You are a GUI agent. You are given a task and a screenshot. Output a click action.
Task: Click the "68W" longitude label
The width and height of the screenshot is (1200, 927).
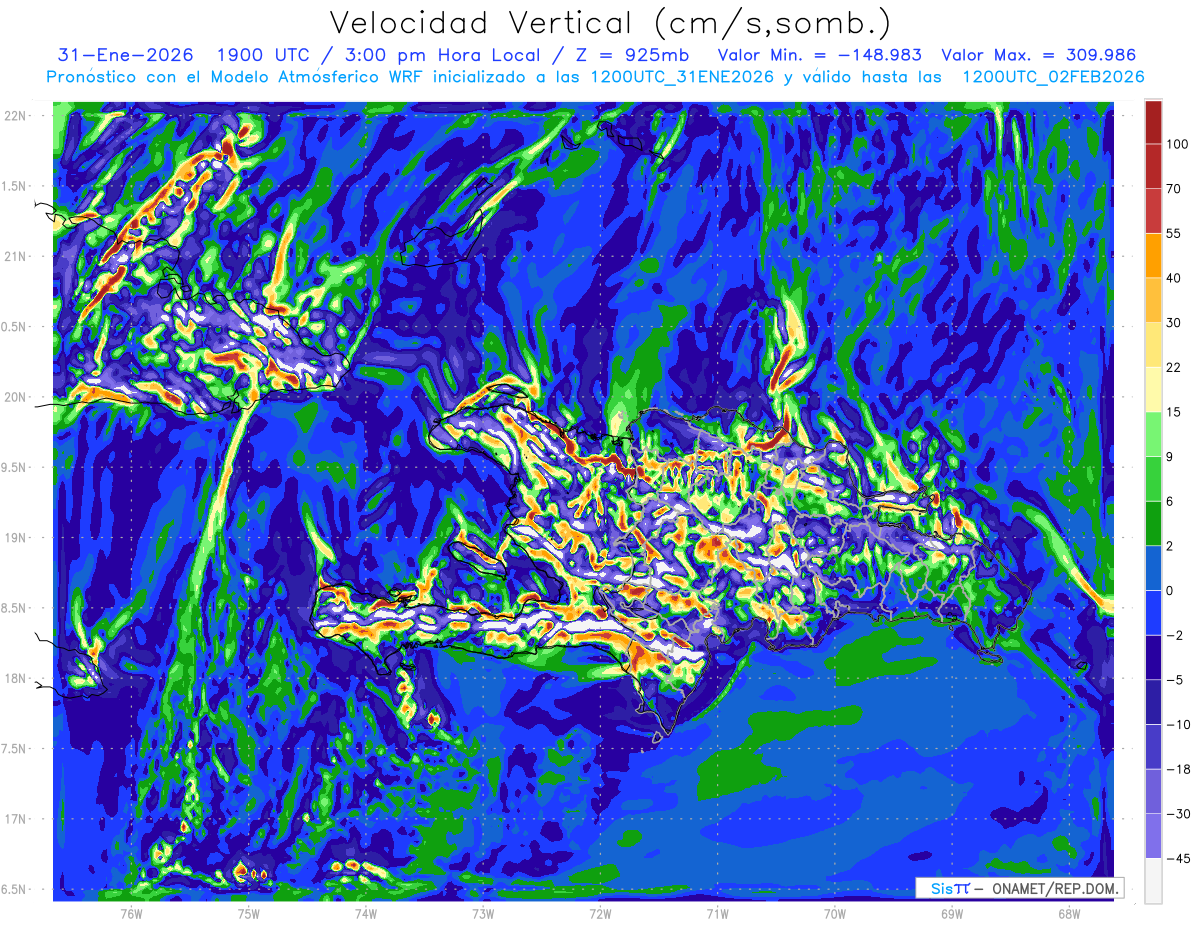point(1069,913)
